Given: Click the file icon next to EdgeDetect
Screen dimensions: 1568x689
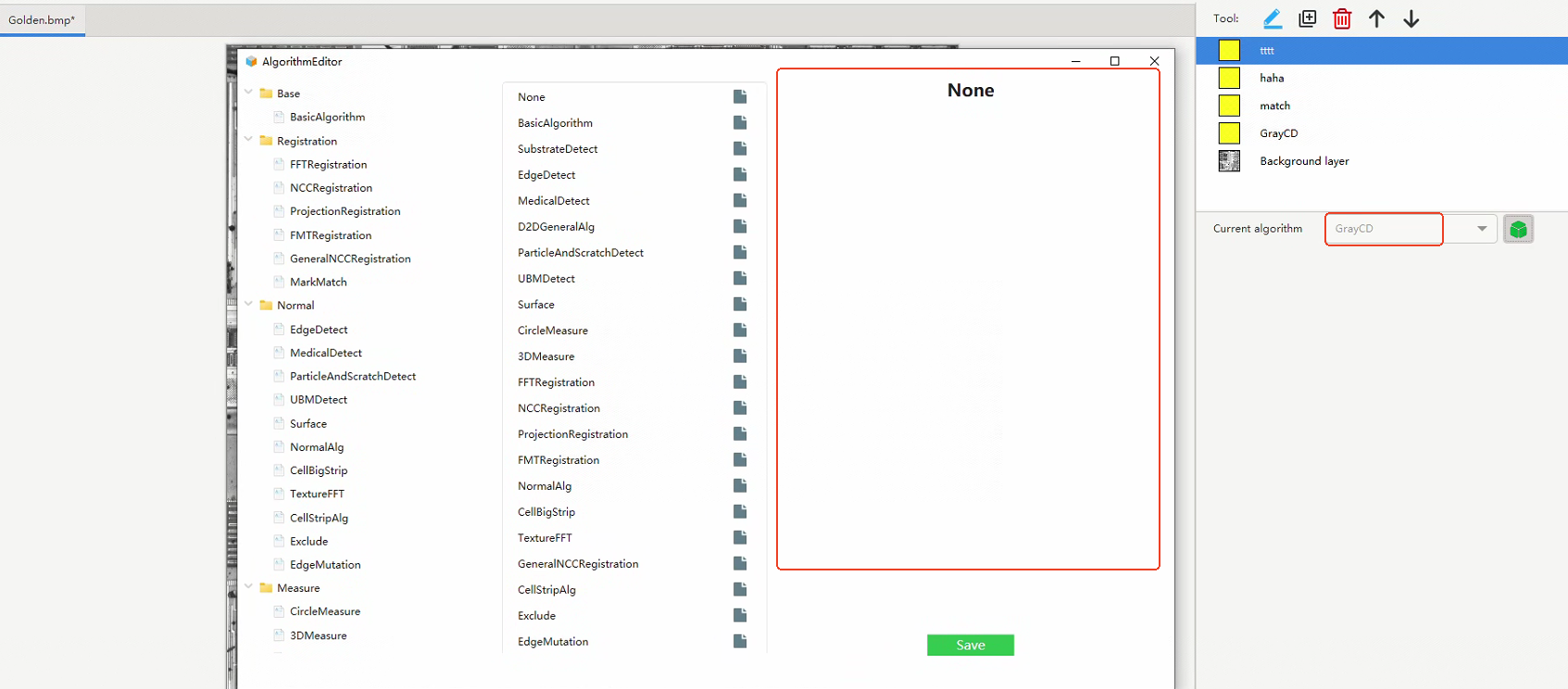Looking at the screenshot, I should tap(740, 175).
